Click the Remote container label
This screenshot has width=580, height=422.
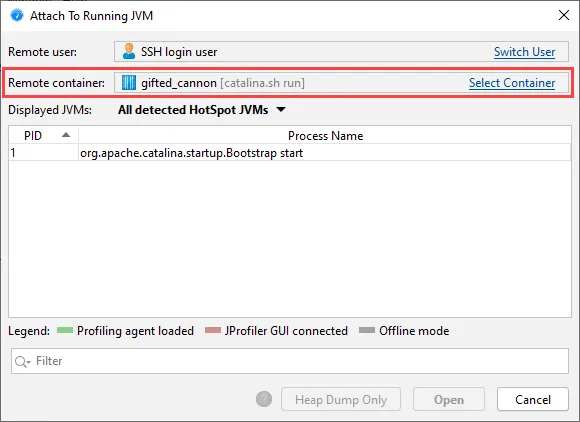click(57, 83)
